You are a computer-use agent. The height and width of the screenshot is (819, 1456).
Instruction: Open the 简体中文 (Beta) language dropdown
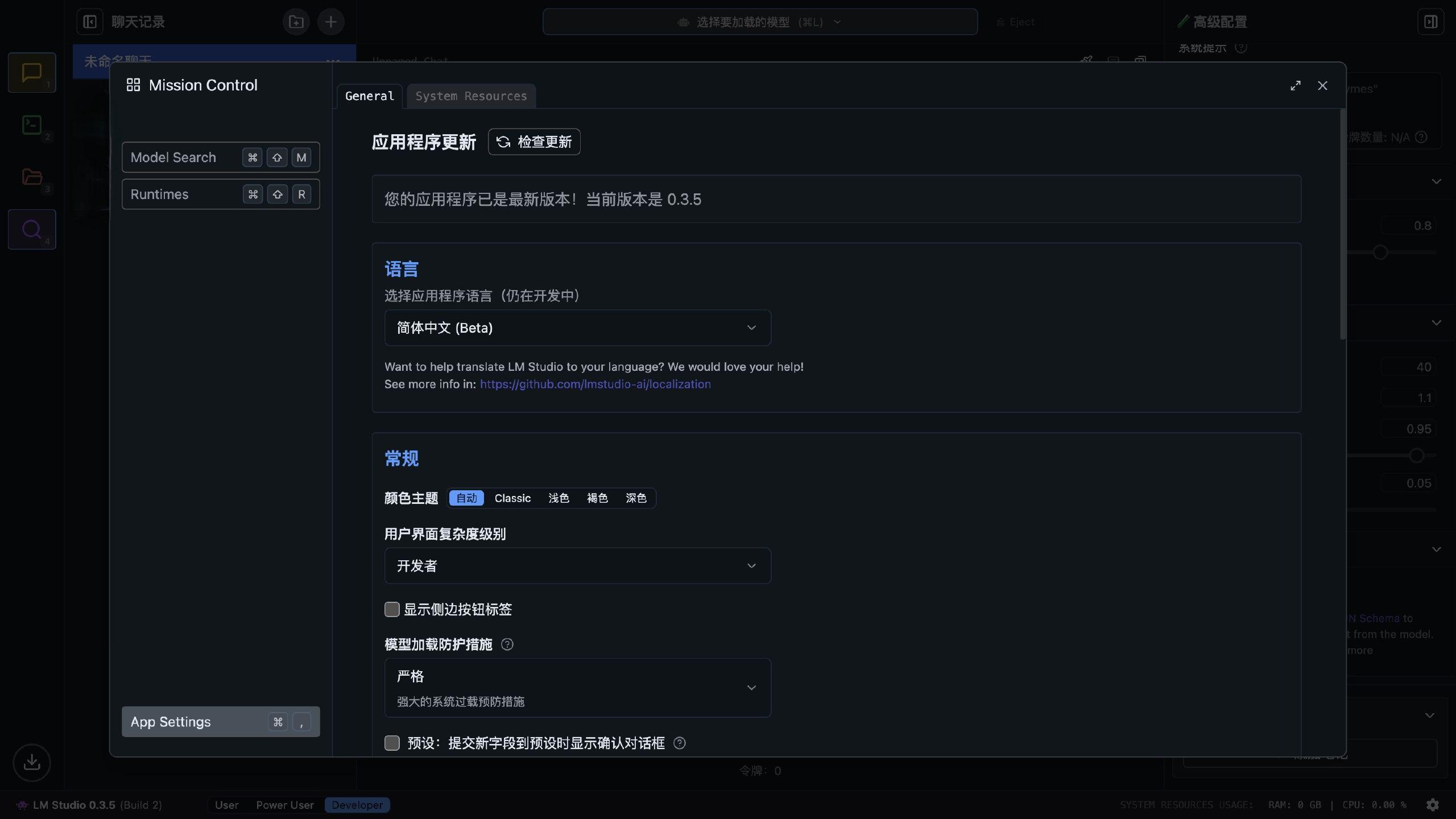point(577,328)
